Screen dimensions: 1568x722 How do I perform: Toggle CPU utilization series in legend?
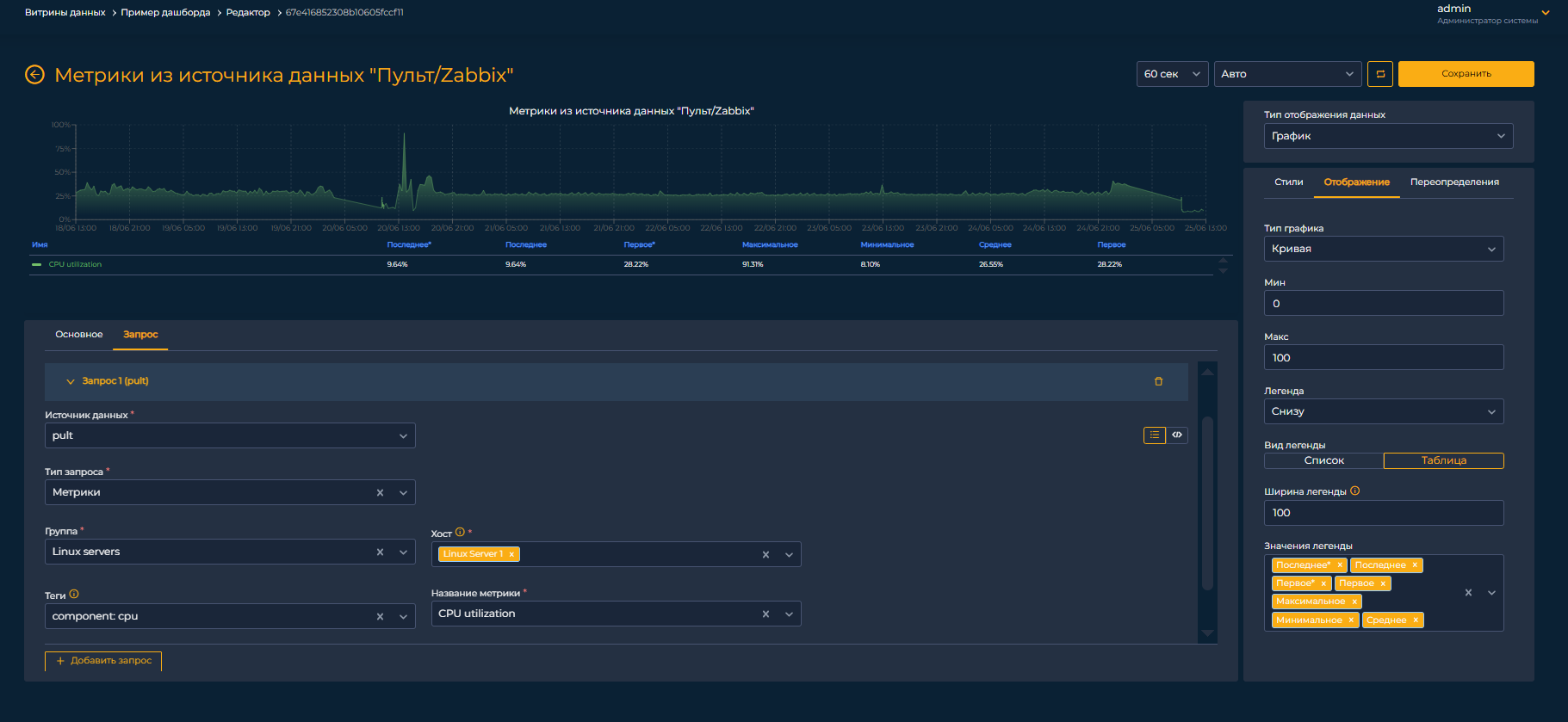click(x=75, y=265)
